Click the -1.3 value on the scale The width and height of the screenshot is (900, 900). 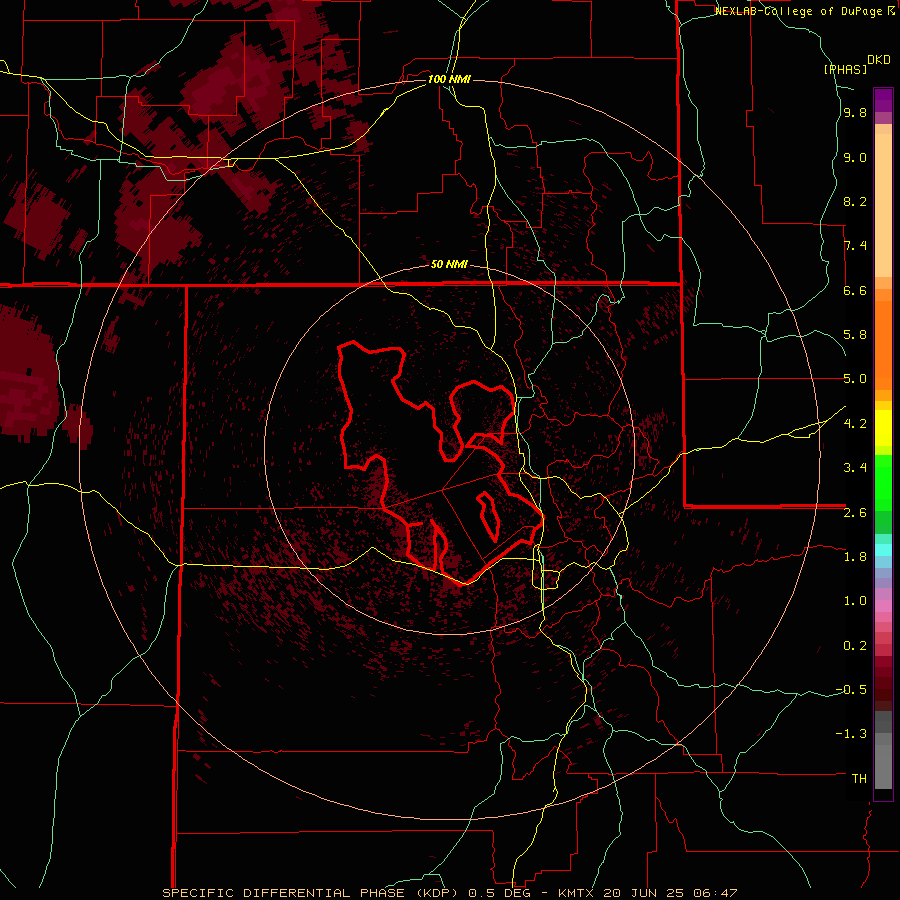pos(851,734)
